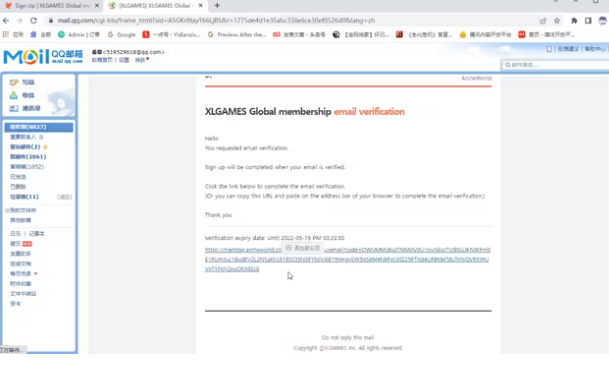
Task: Toggle the browser side panel icon
Action: 588,21
